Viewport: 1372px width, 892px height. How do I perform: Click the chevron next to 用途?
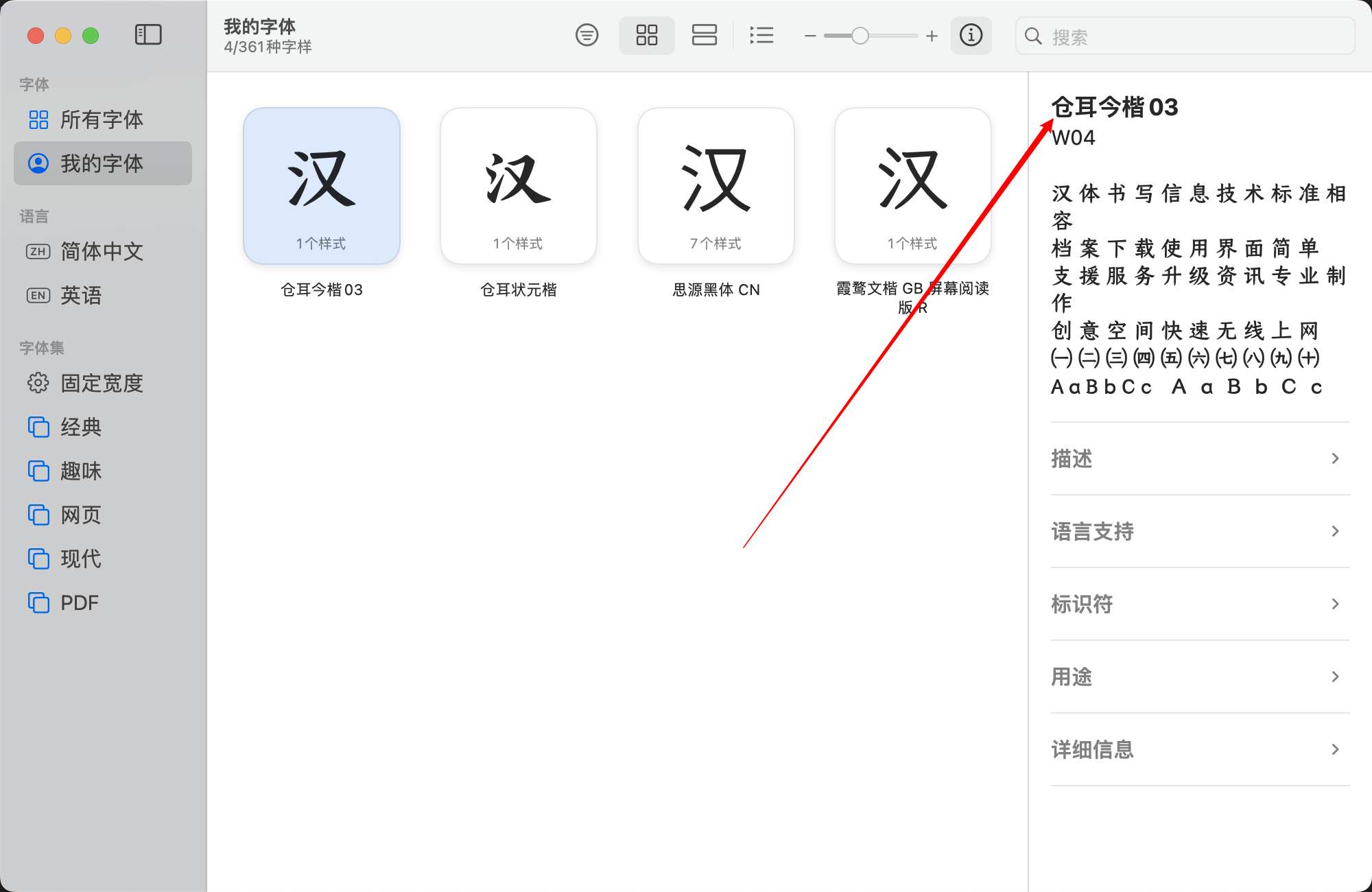point(1335,677)
